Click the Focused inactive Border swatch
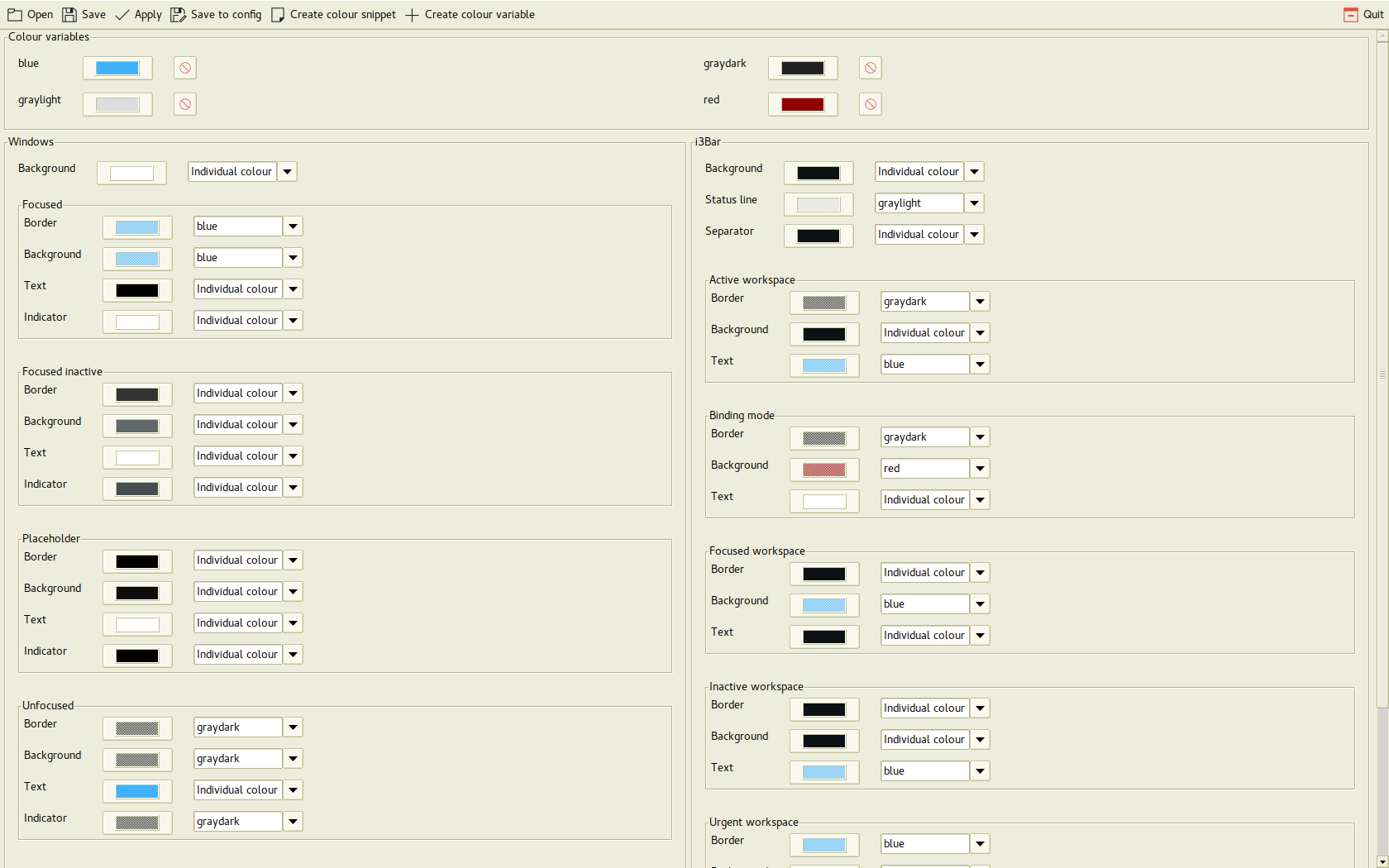The height and width of the screenshot is (868, 1389). point(137,394)
